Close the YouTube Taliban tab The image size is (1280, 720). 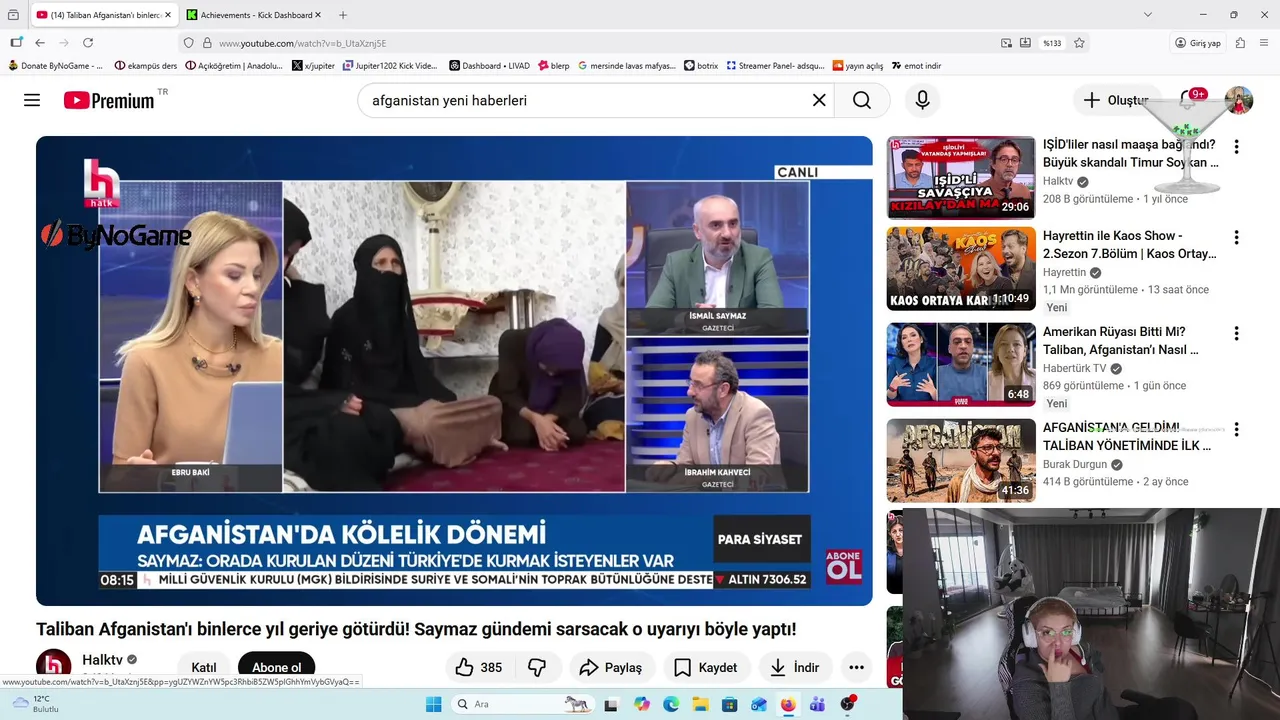(167, 15)
